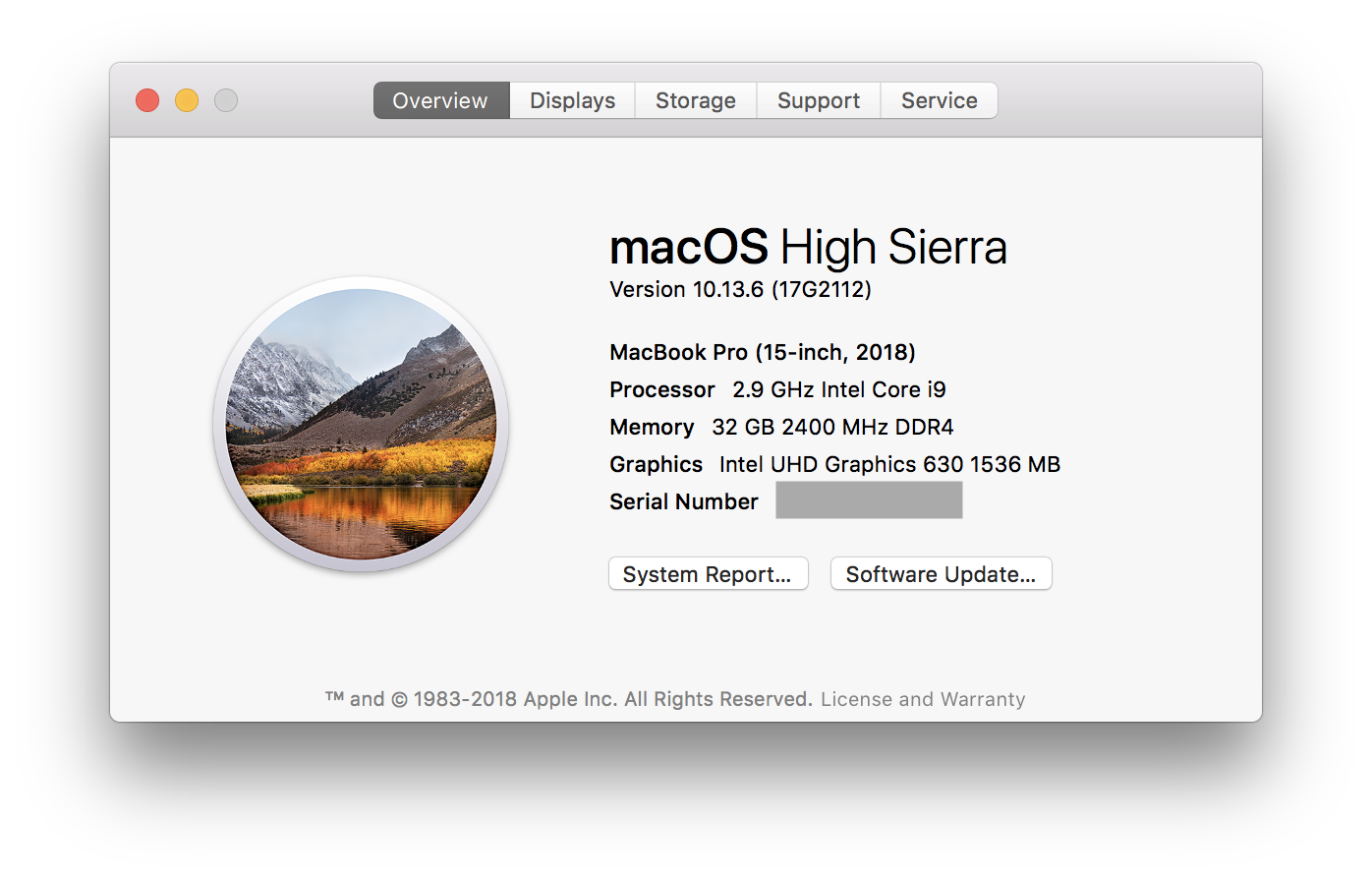1372x879 pixels.
Task: Click the Processor 2.9 GHz spec line
Action: (x=776, y=389)
